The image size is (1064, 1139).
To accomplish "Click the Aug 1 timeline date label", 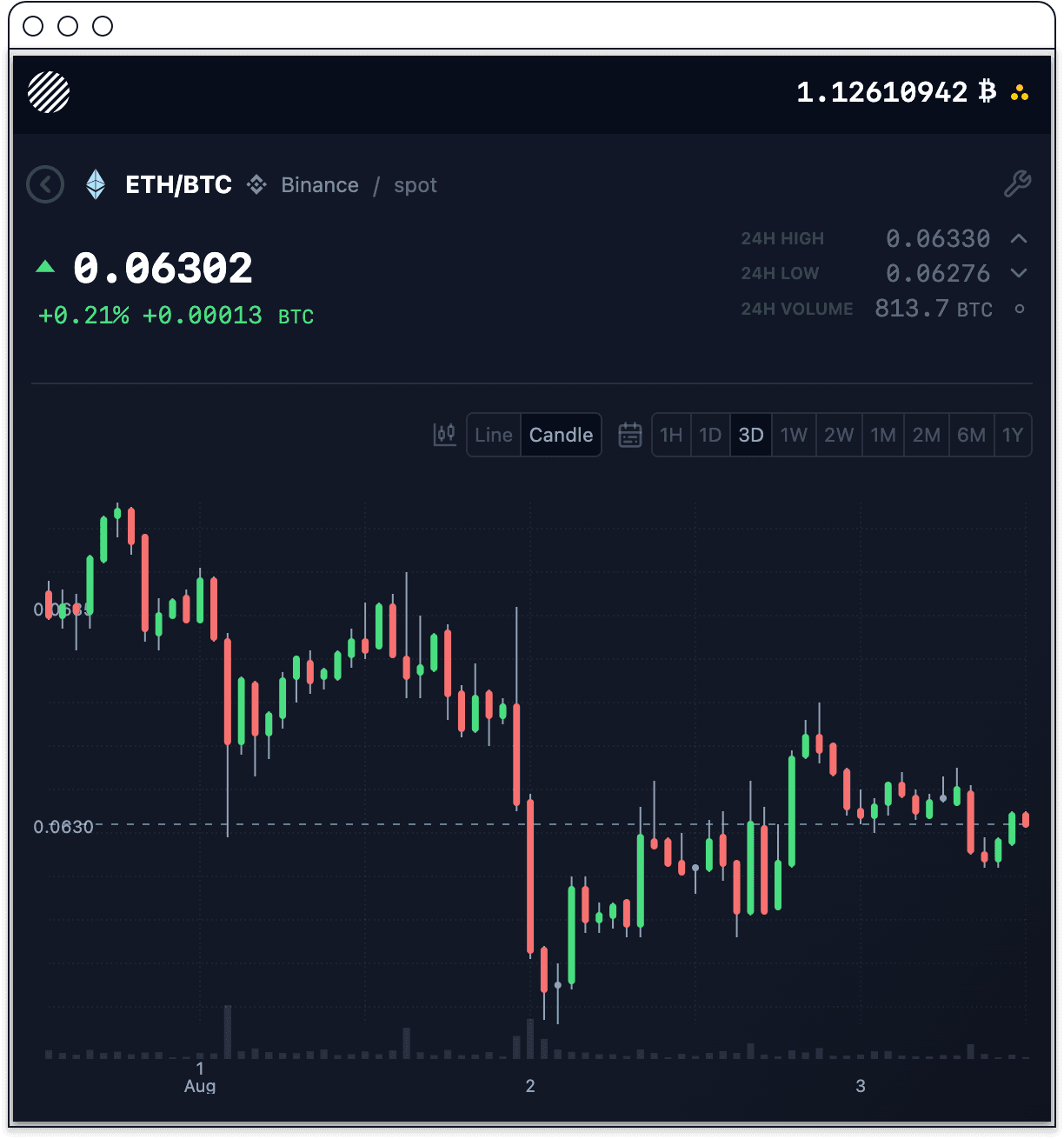I will click(200, 1077).
